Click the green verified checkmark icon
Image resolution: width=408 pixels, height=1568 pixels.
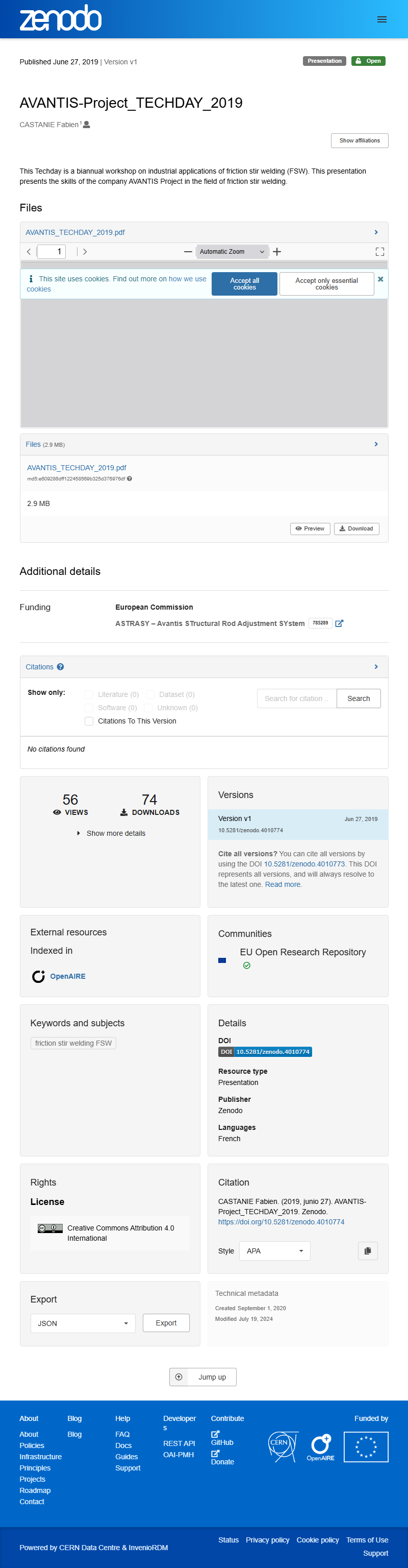point(246,965)
